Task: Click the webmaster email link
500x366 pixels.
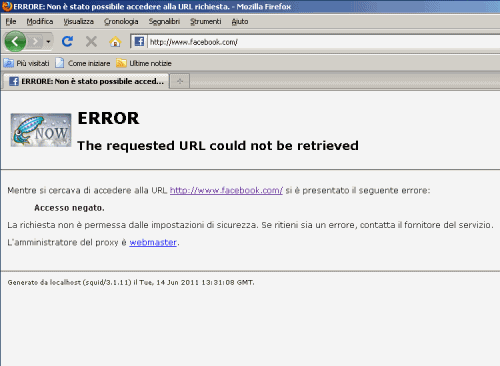Action: (x=153, y=242)
